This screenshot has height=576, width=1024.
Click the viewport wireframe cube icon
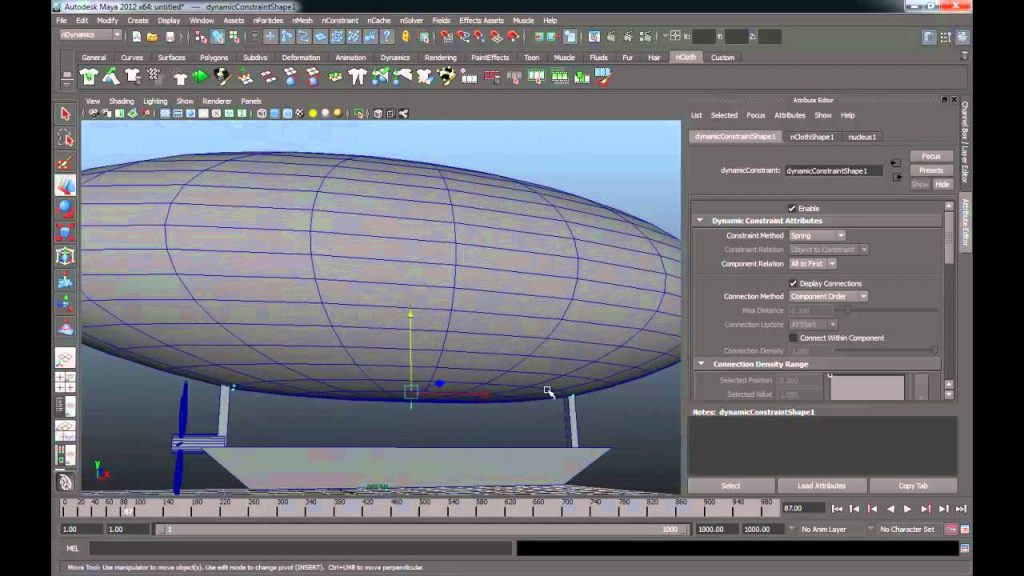[x=261, y=114]
